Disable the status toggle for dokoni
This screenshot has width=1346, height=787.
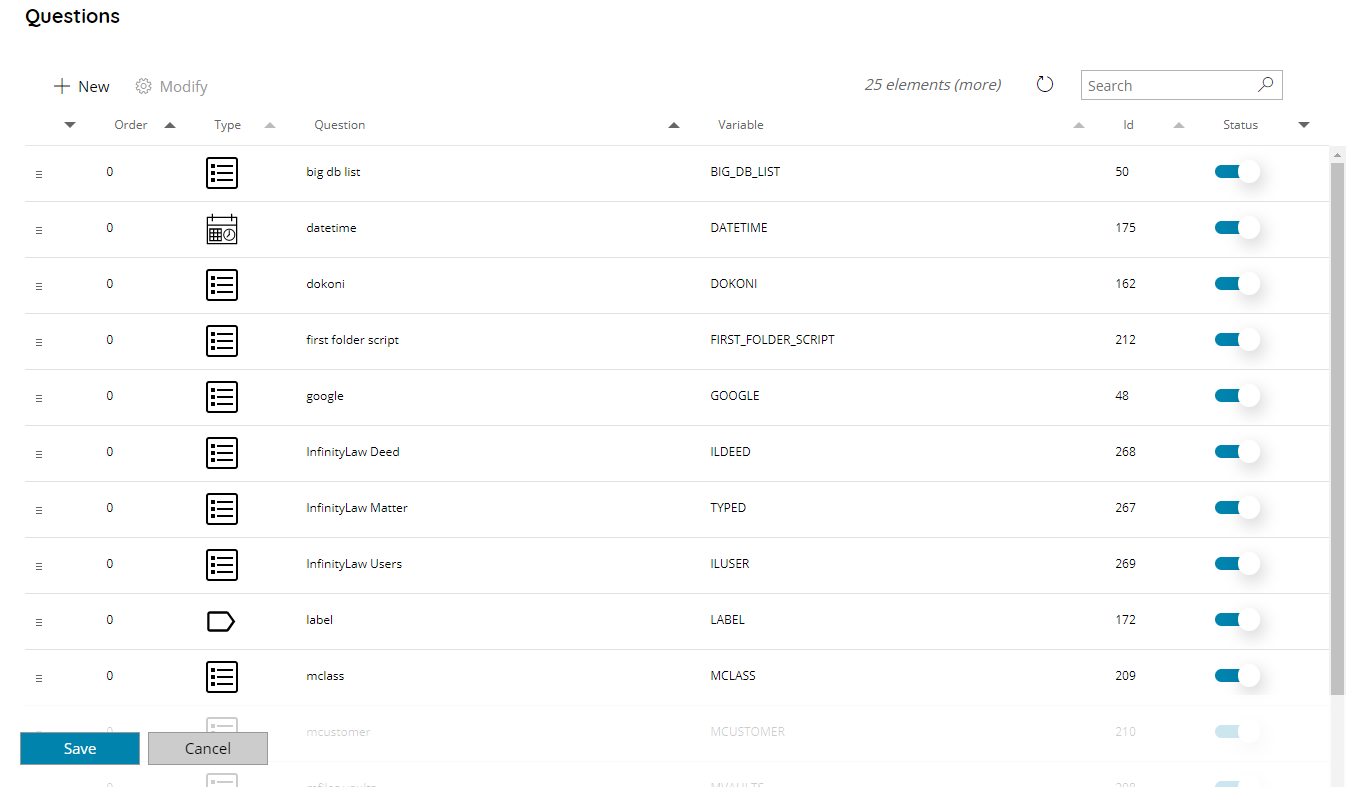point(1236,284)
